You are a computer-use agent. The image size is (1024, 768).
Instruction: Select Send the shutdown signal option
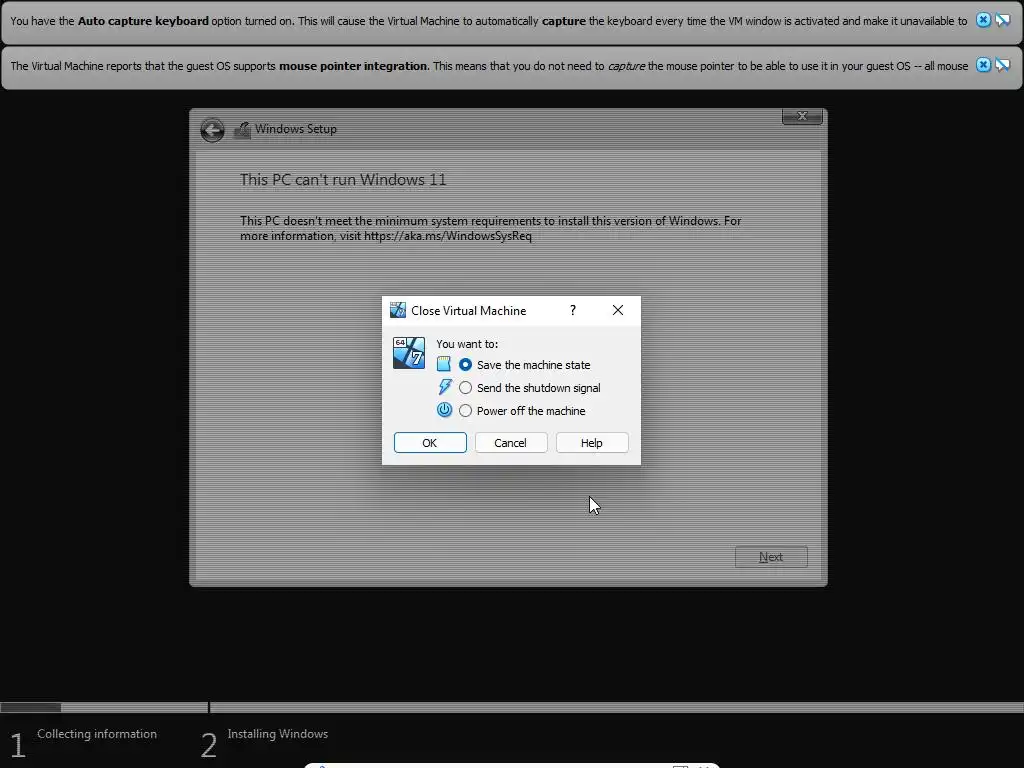tap(465, 388)
